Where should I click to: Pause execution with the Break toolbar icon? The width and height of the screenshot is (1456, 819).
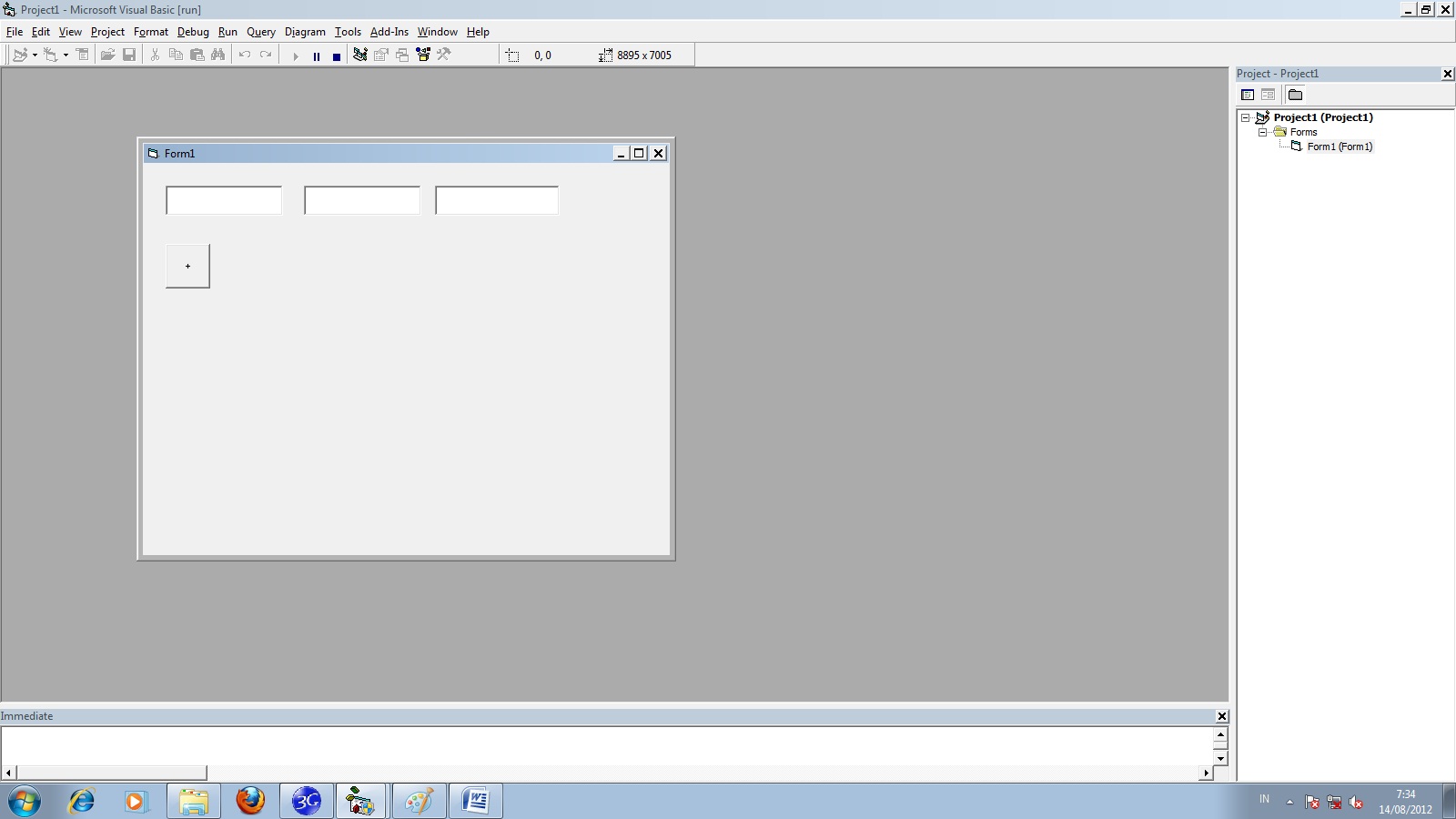pos(316,56)
